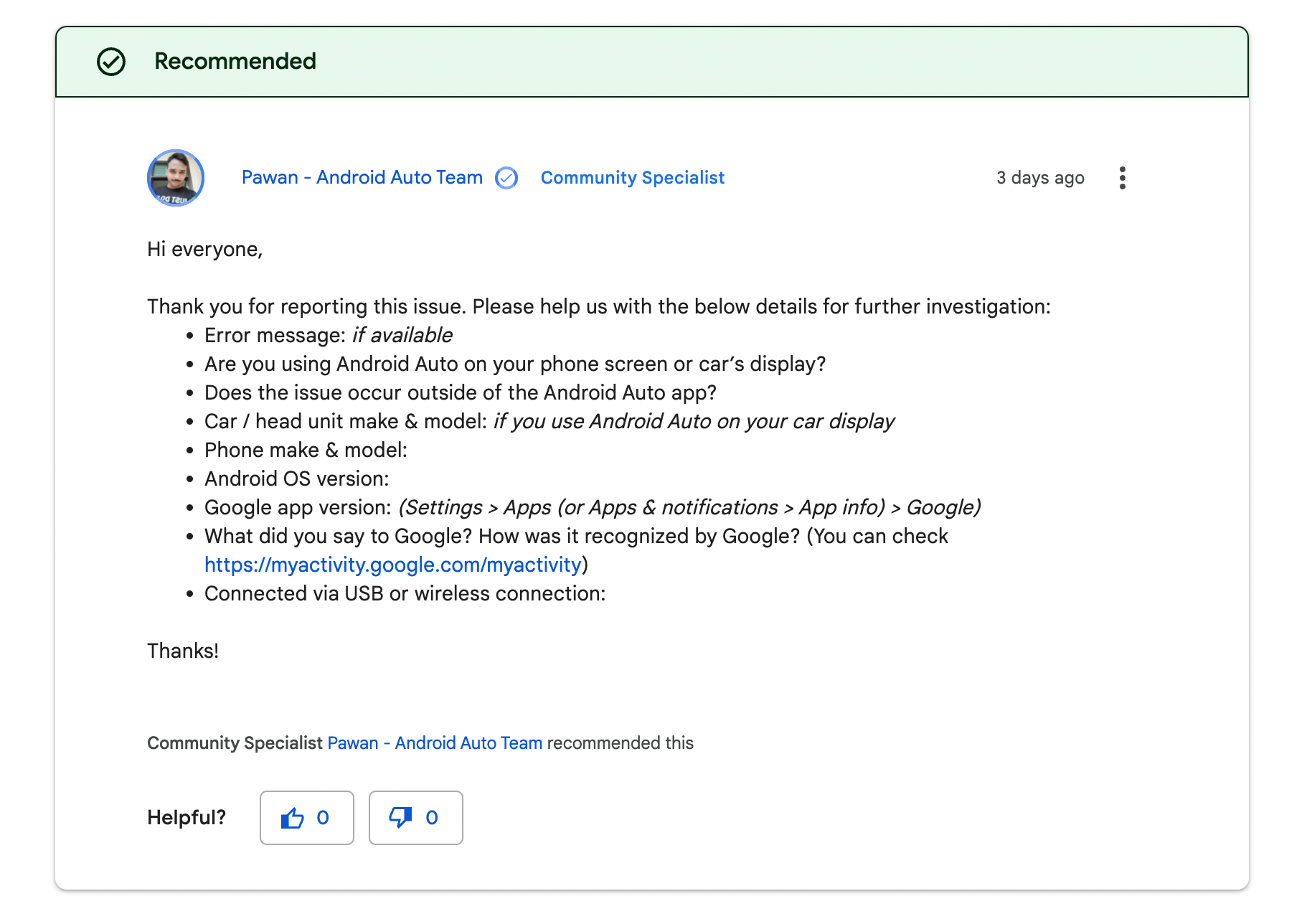Open the three-dot post options menu

pos(1122,178)
